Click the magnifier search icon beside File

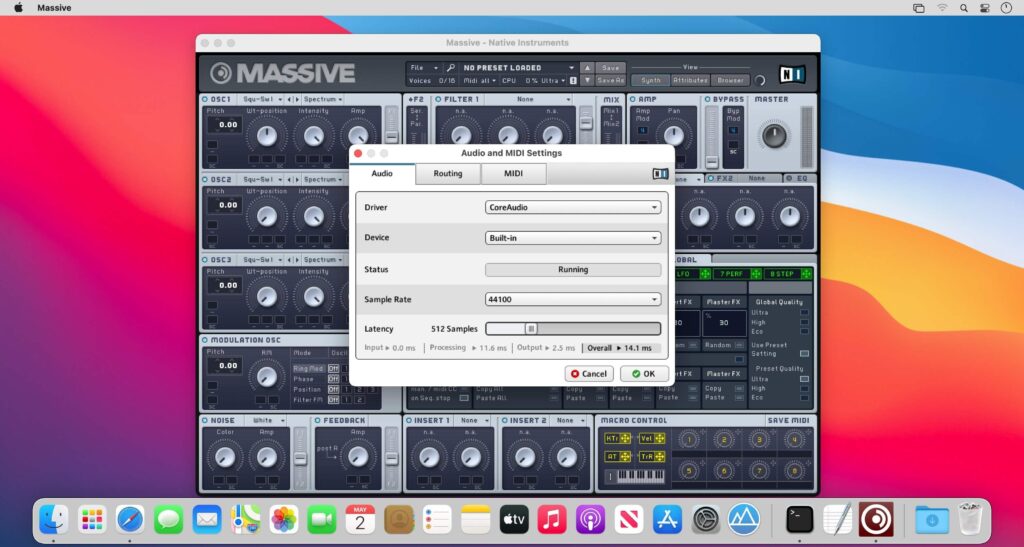(x=451, y=68)
